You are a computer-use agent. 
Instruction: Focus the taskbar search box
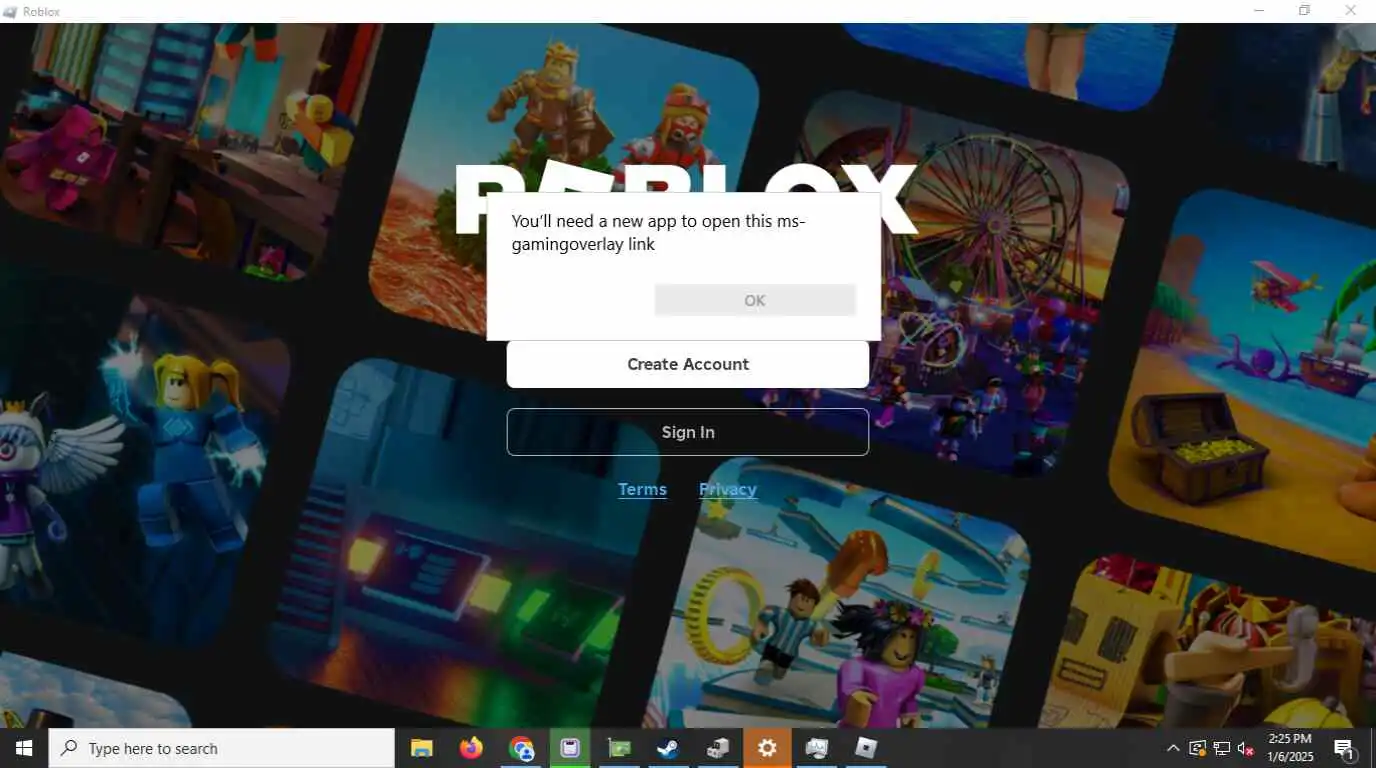point(222,748)
